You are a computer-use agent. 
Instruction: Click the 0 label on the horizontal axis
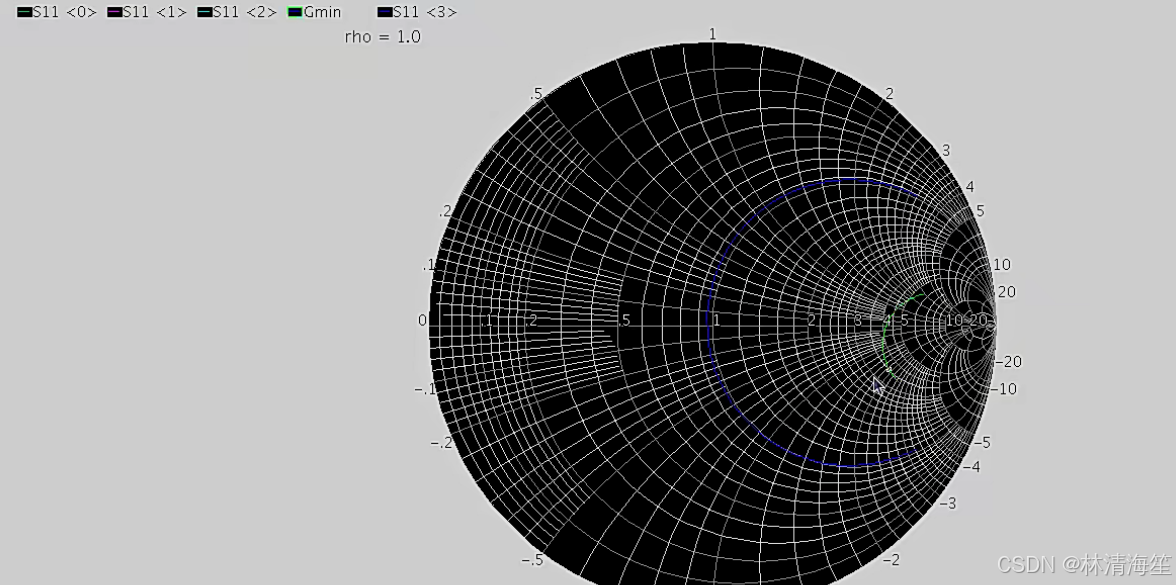pyautogui.click(x=422, y=320)
